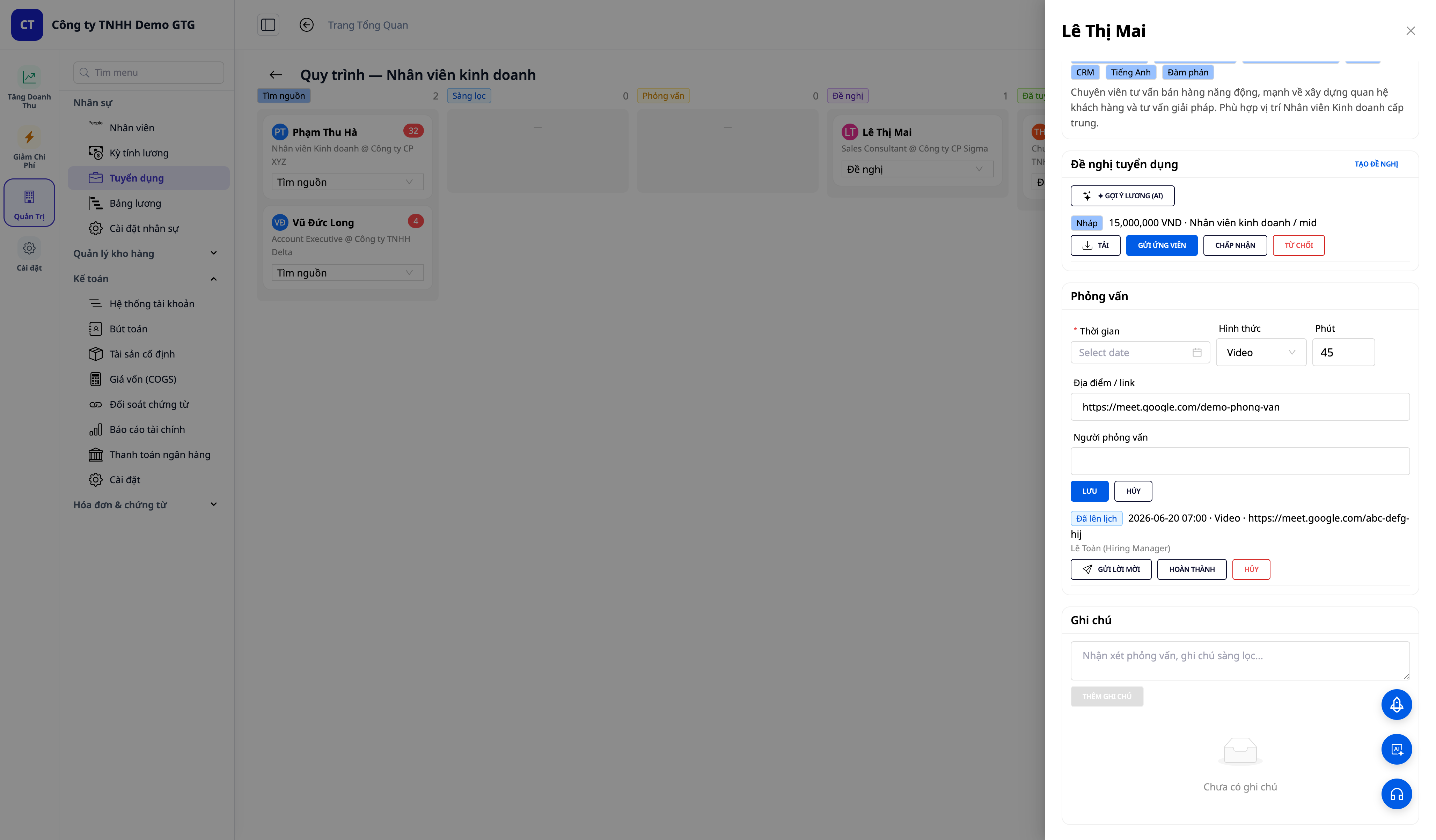Click the rocket floating action button
Image resolution: width=1436 pixels, height=840 pixels.
[x=1396, y=705]
